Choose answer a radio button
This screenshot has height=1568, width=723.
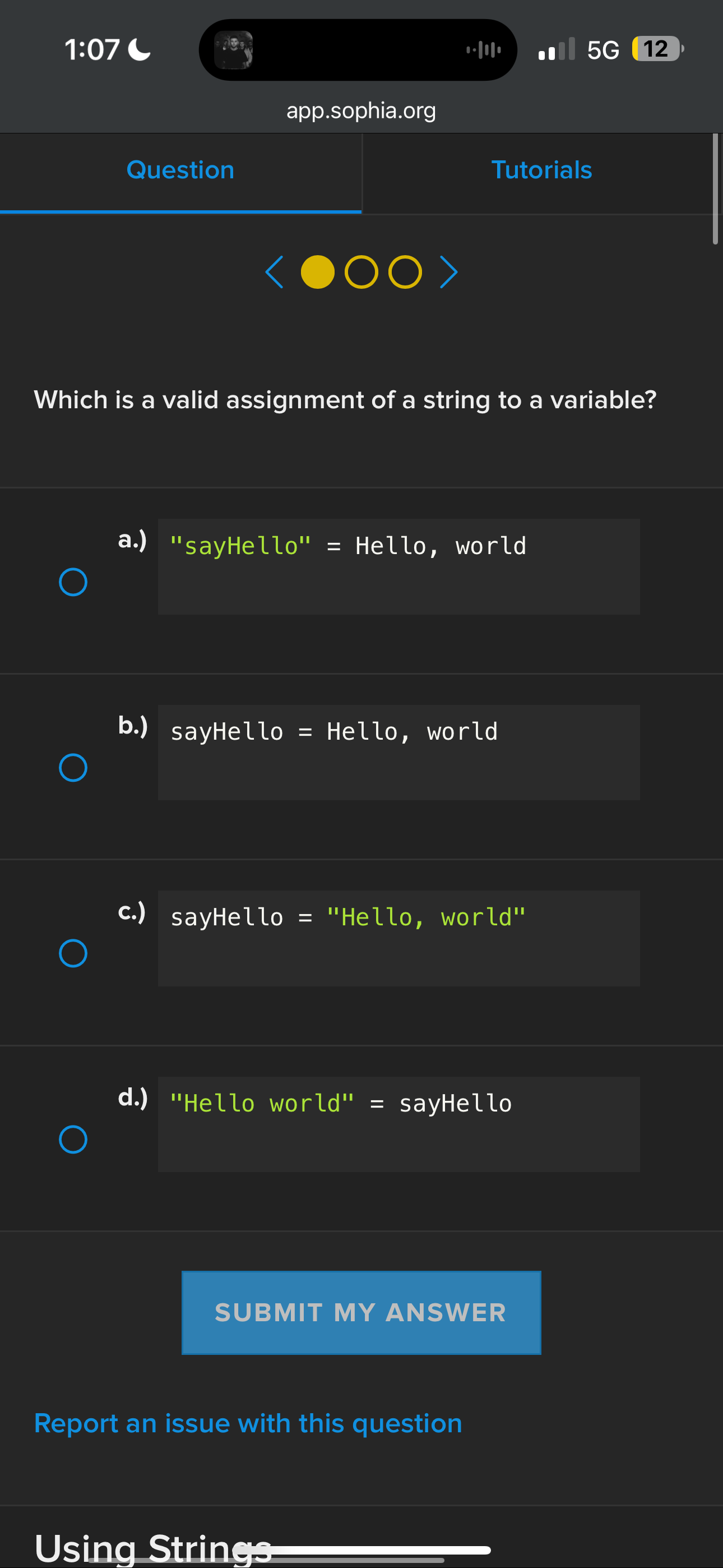(x=73, y=582)
